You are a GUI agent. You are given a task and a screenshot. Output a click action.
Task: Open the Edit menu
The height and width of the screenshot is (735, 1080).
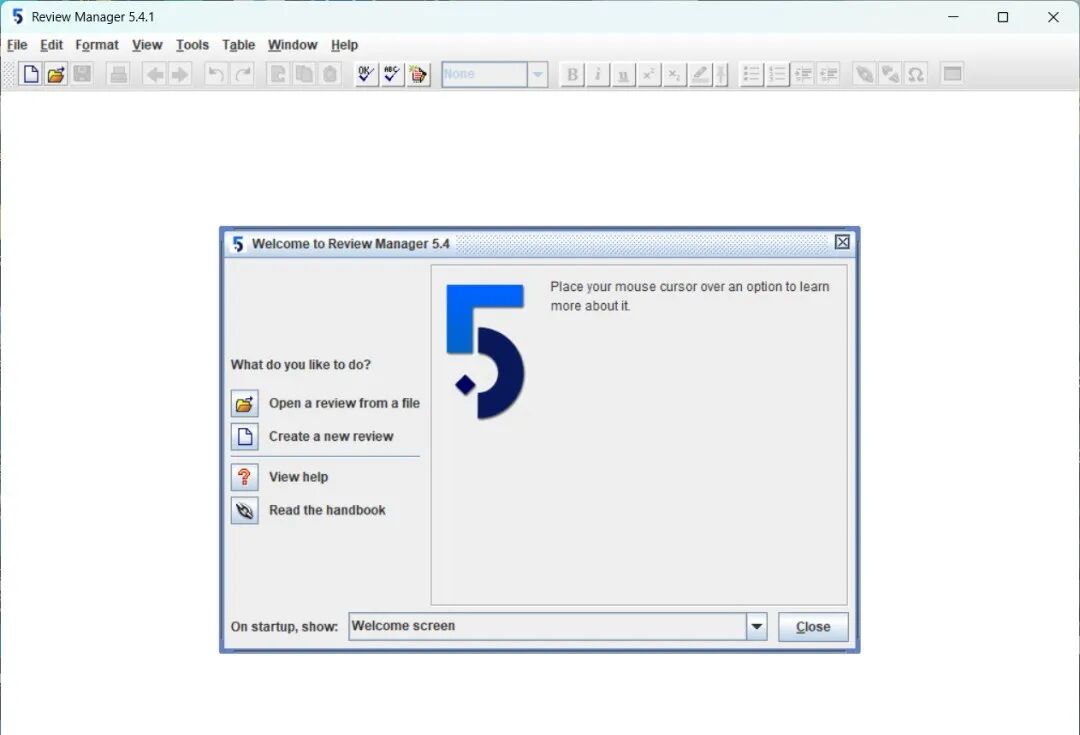click(52, 45)
